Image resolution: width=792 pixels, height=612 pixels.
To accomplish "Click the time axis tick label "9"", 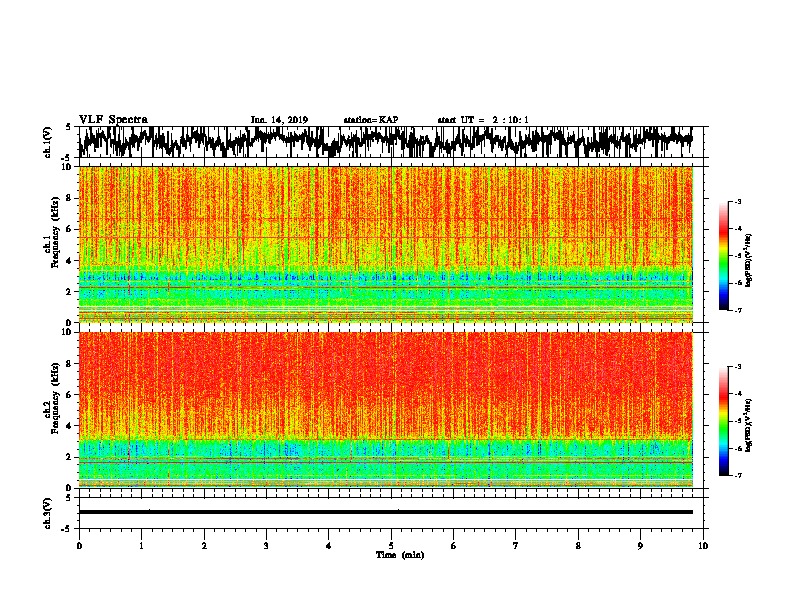I will click(640, 546).
